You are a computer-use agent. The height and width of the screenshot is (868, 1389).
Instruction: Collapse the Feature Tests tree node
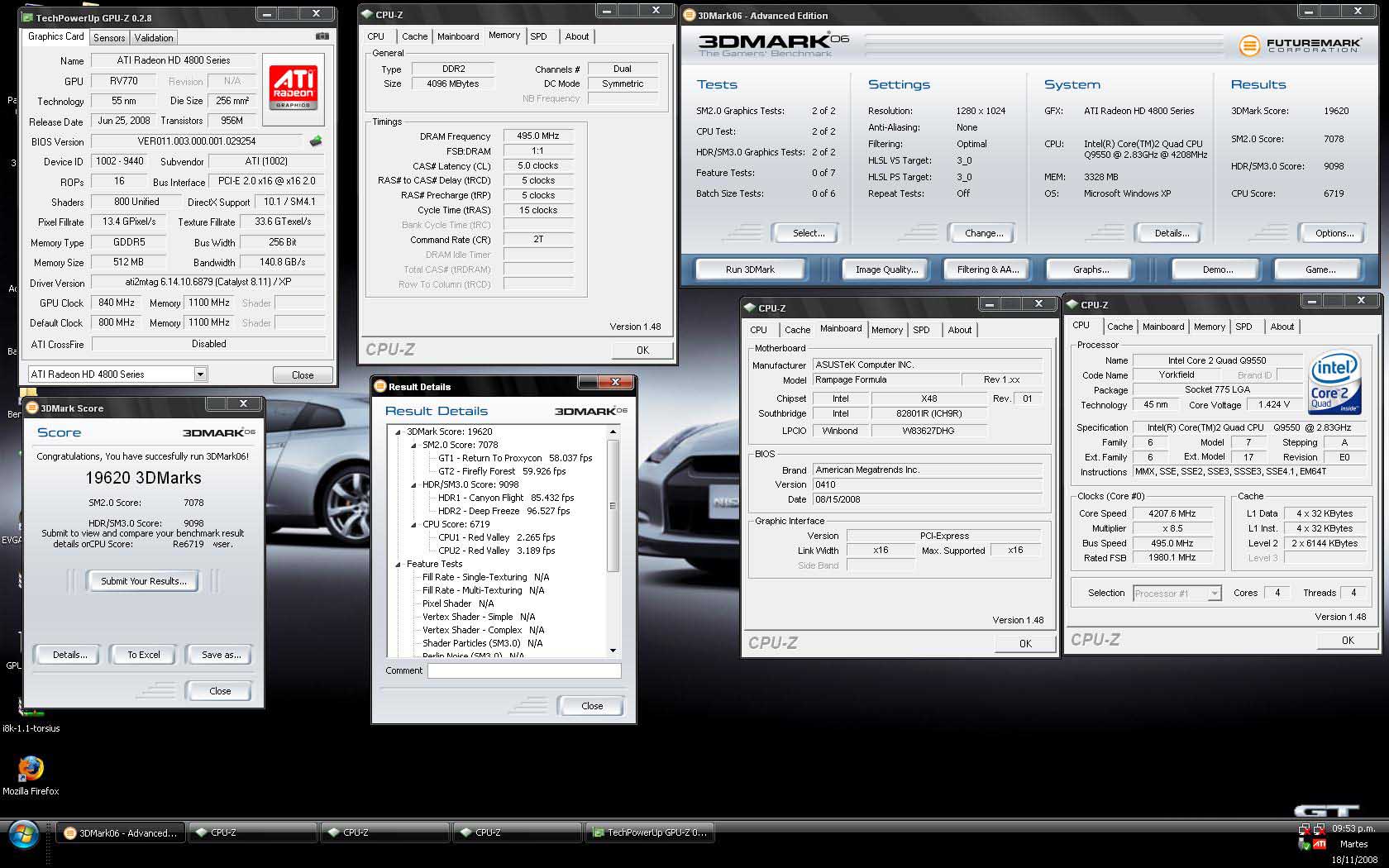(x=398, y=564)
